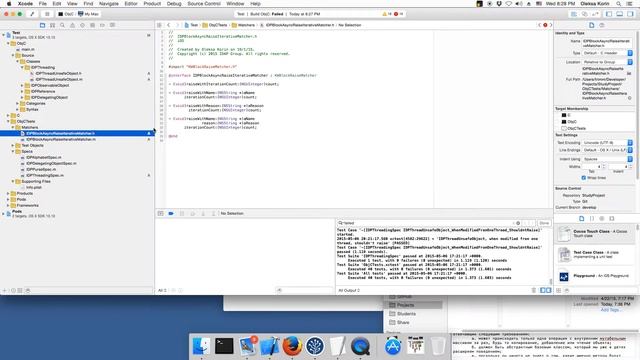The height and width of the screenshot is (360, 640).
Task: Toggle the utilities panel visibility
Action: point(630,14)
